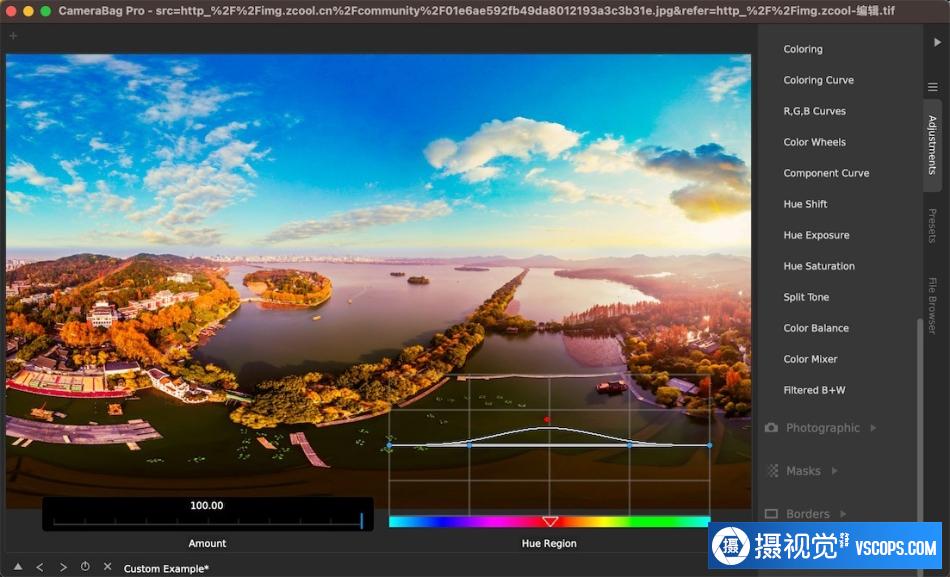Open the File Browser tab
This screenshot has height=577, width=950.
(932, 305)
